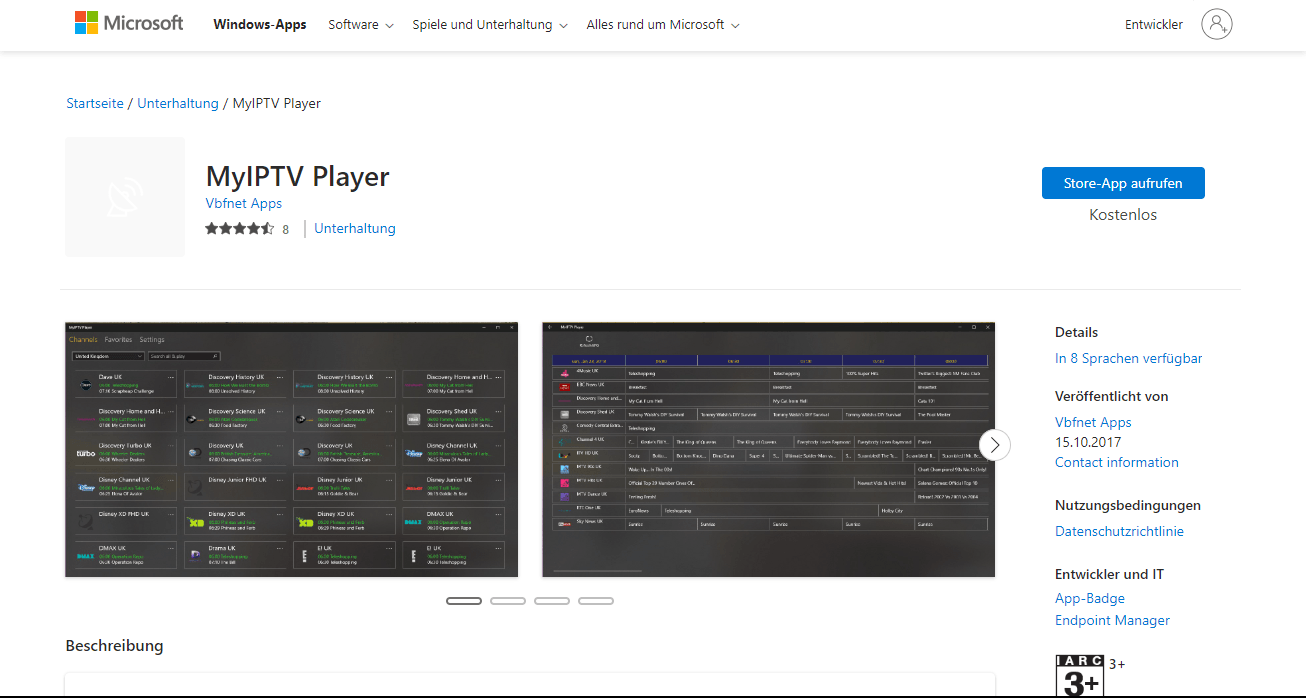Open Datenschutzrichtlinie link

coord(1119,531)
